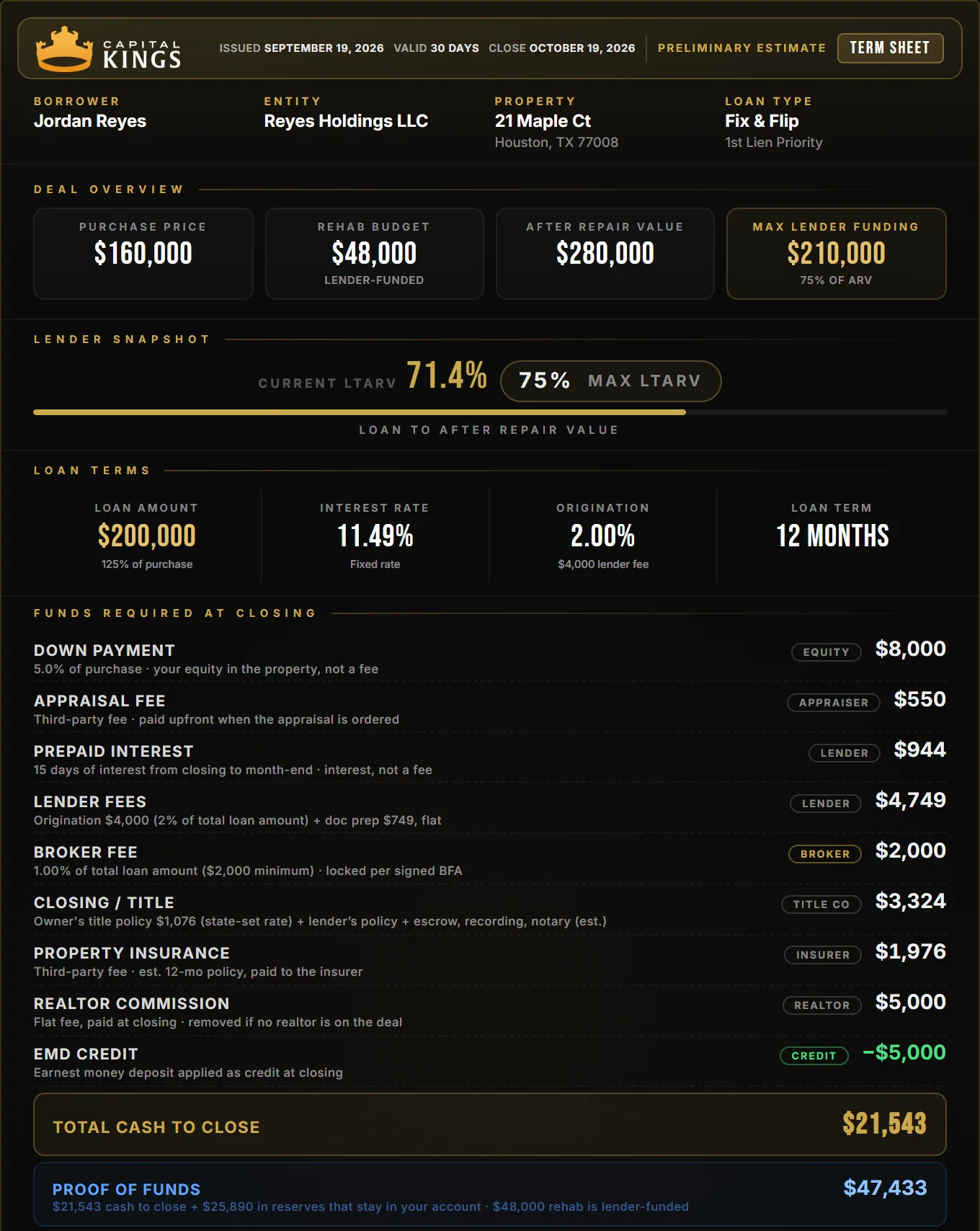This screenshot has width=980, height=1231.
Task: Click the VALID 30 DAYS text
Action: click(436, 48)
